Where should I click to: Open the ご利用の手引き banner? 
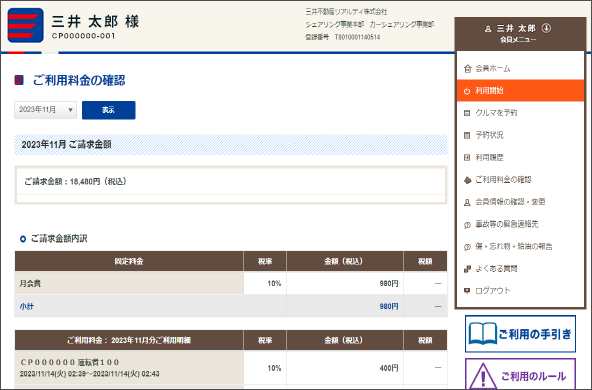click(x=520, y=334)
